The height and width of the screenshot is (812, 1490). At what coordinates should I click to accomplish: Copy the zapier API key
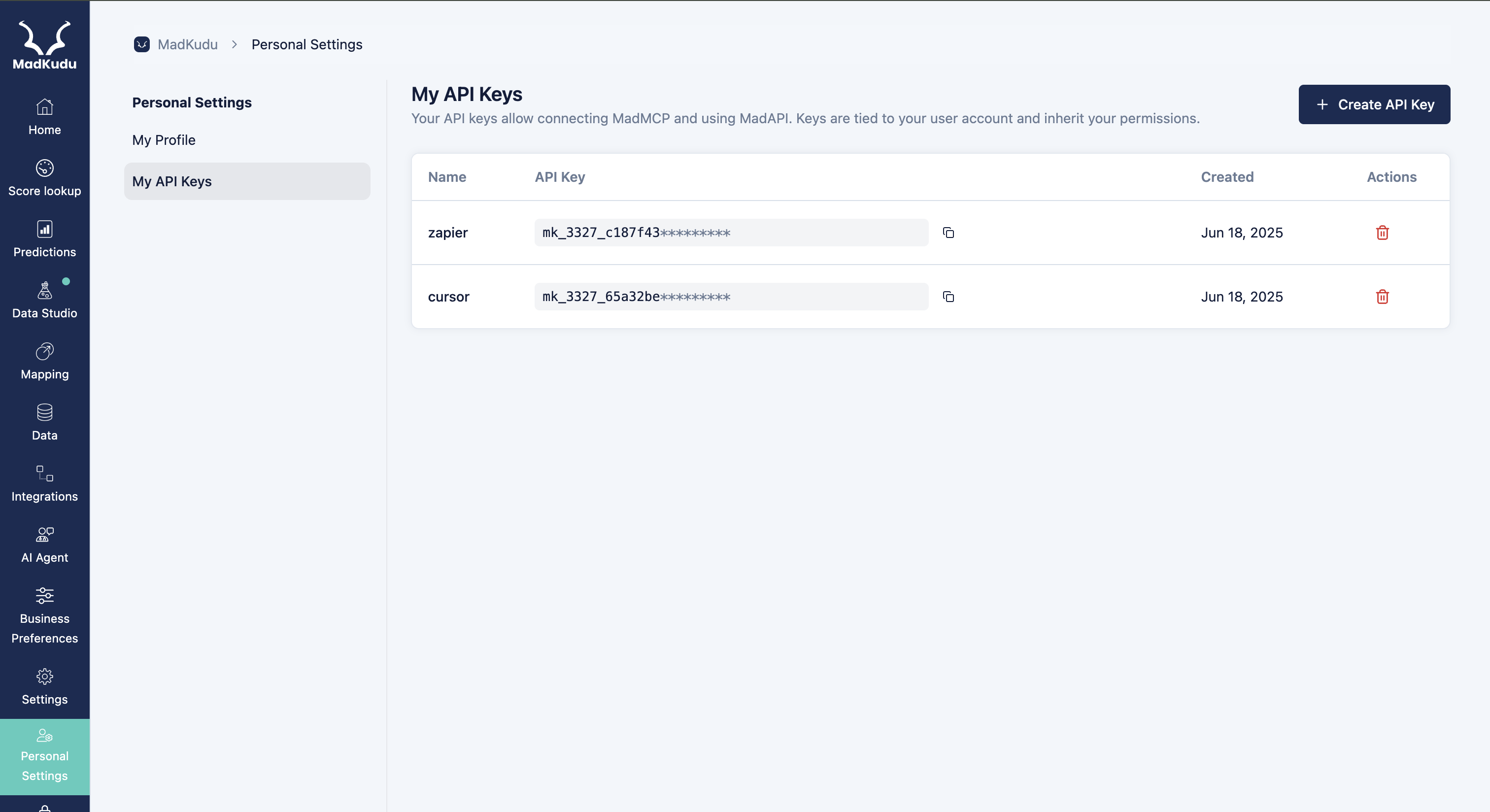tap(948, 233)
